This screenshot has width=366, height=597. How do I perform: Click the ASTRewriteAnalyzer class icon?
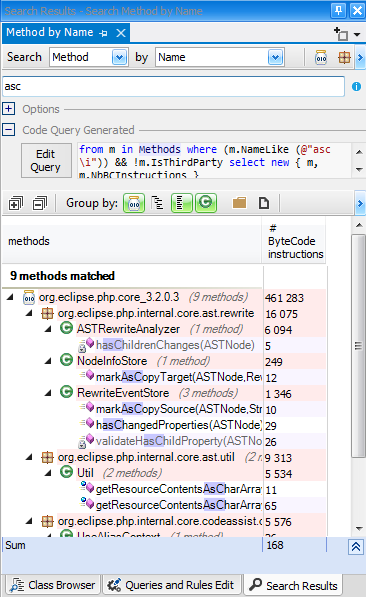66,328
